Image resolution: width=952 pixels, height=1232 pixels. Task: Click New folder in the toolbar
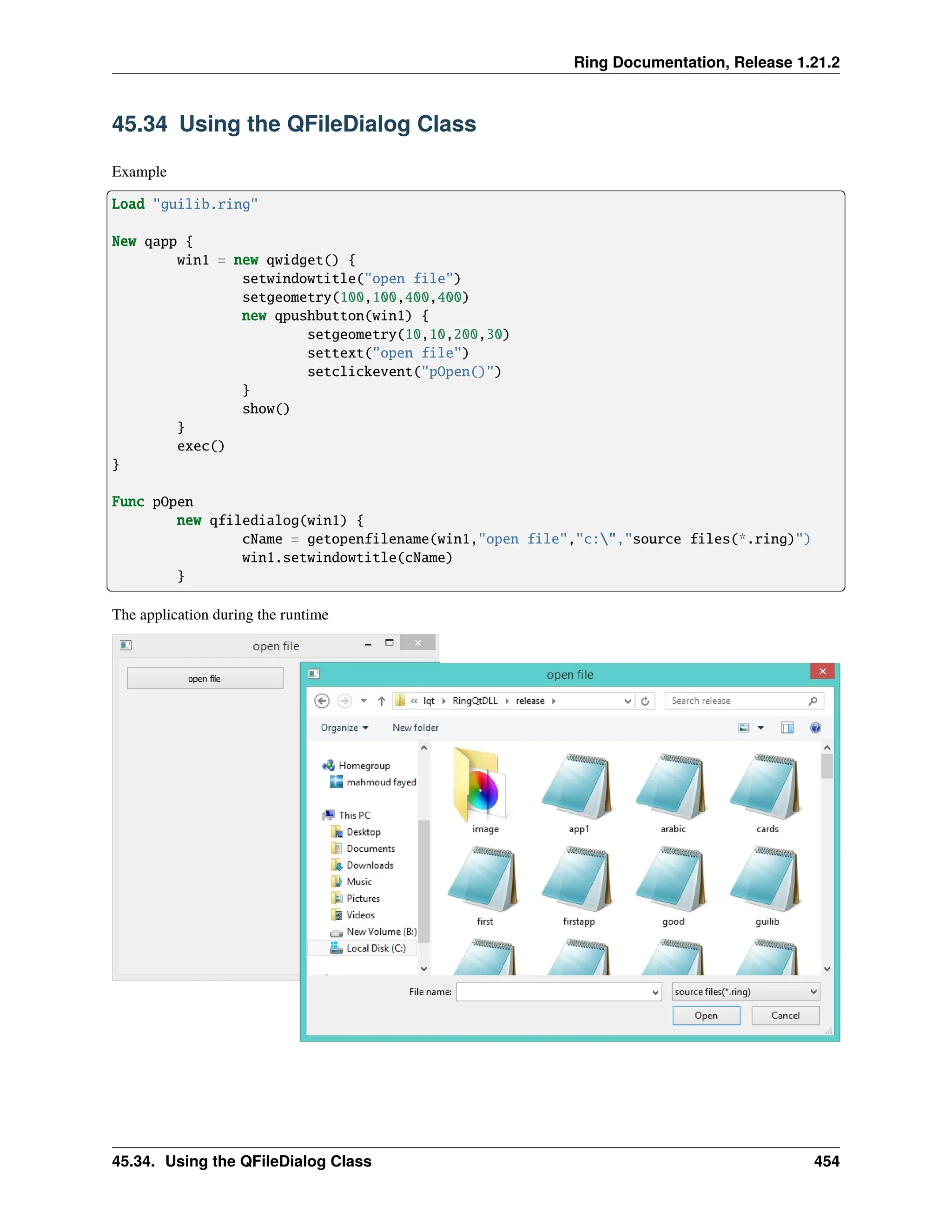point(415,728)
